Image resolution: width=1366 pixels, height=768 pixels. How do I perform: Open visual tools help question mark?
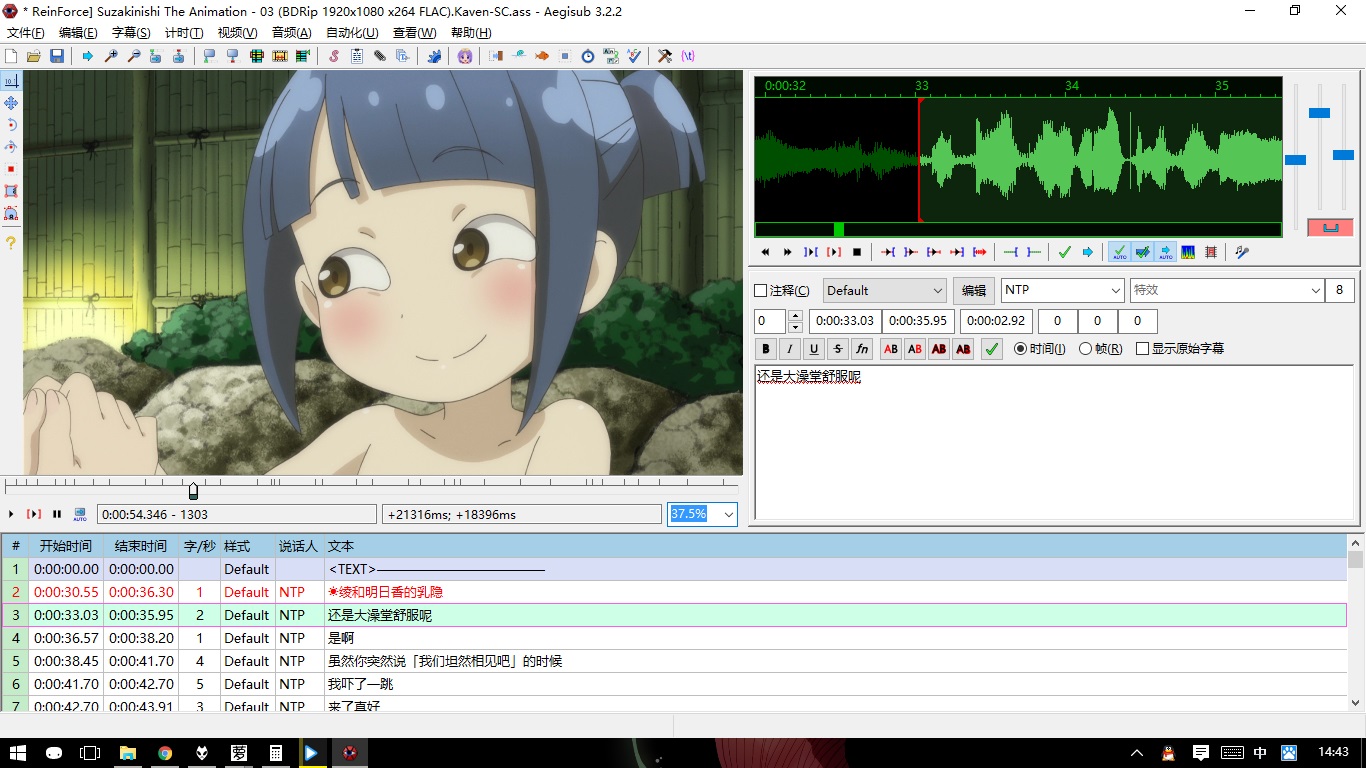pos(11,243)
